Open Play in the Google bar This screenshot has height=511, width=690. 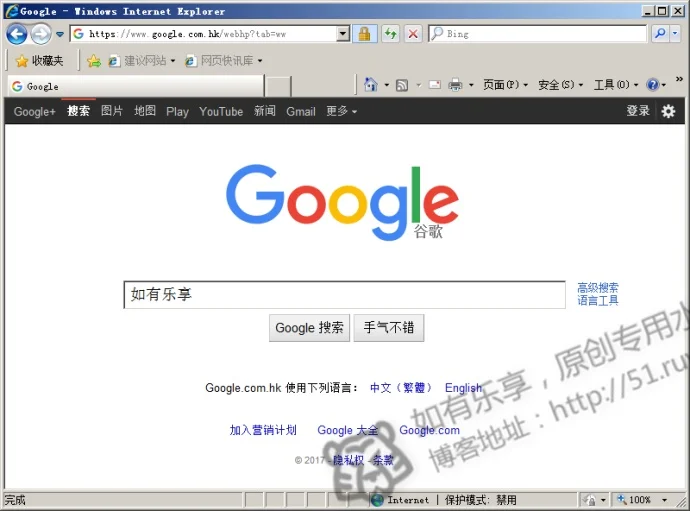click(177, 112)
